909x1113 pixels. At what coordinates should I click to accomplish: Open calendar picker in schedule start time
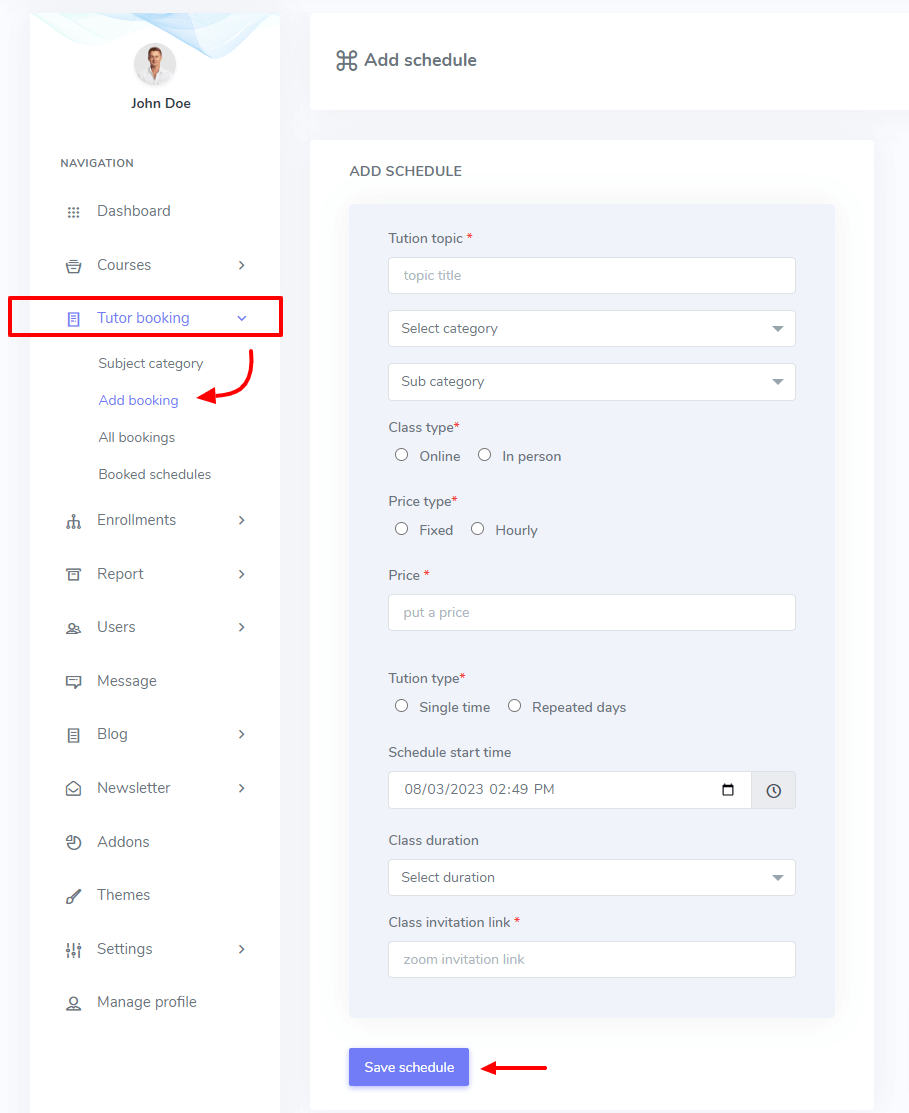pyautogui.click(x=728, y=790)
